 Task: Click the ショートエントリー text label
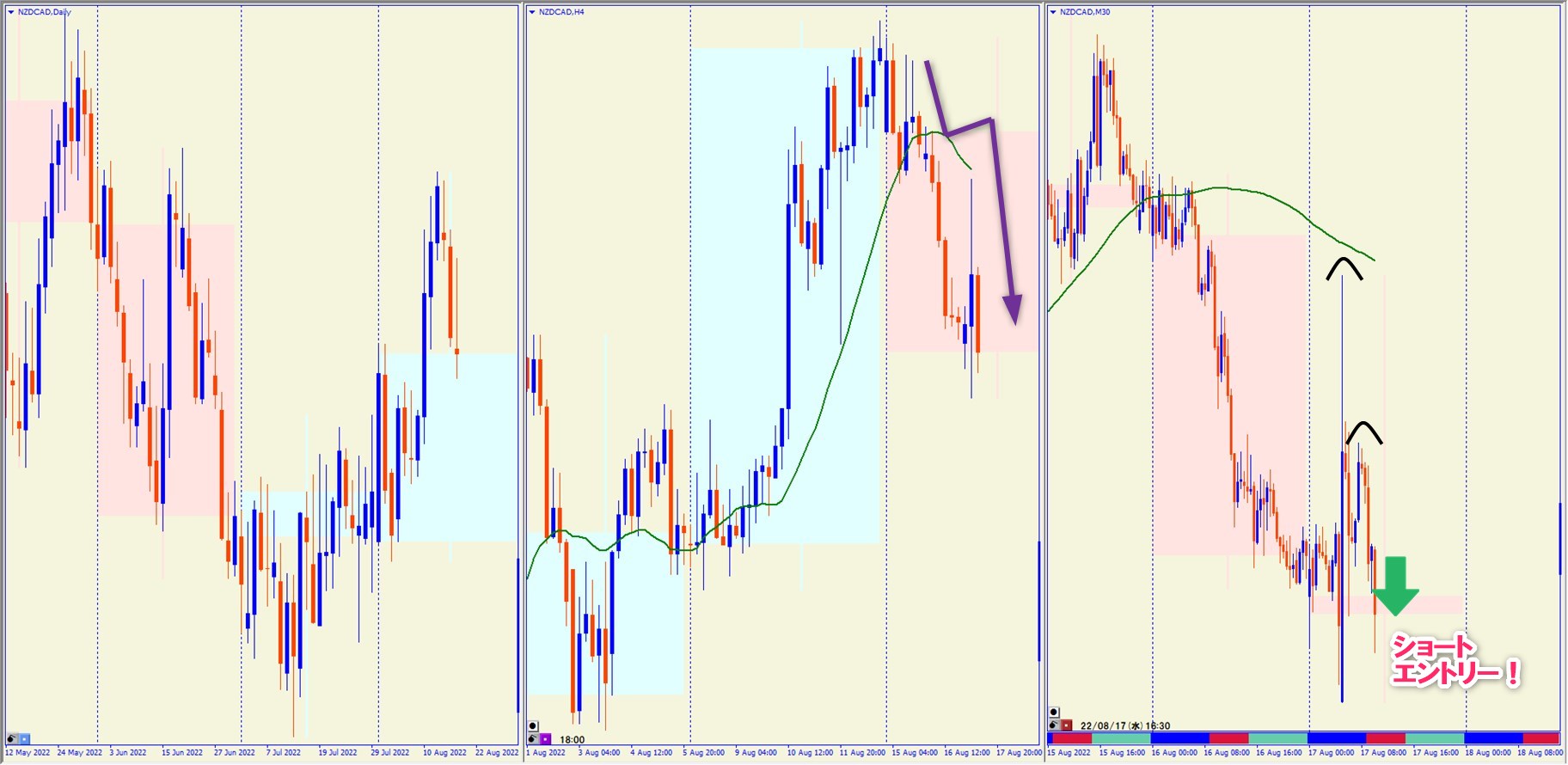tap(1454, 660)
